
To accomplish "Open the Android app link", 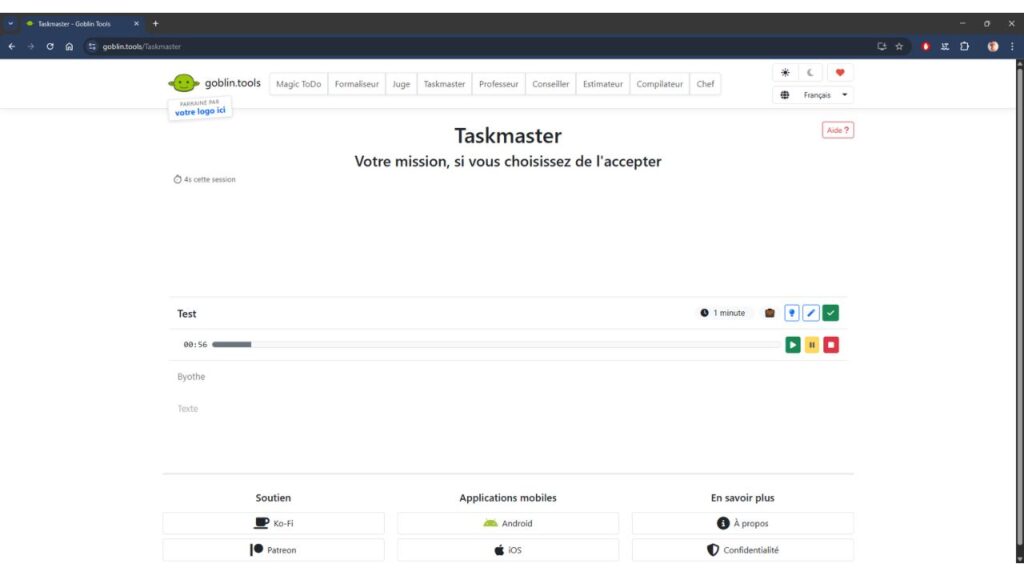I will click(x=508, y=523).
